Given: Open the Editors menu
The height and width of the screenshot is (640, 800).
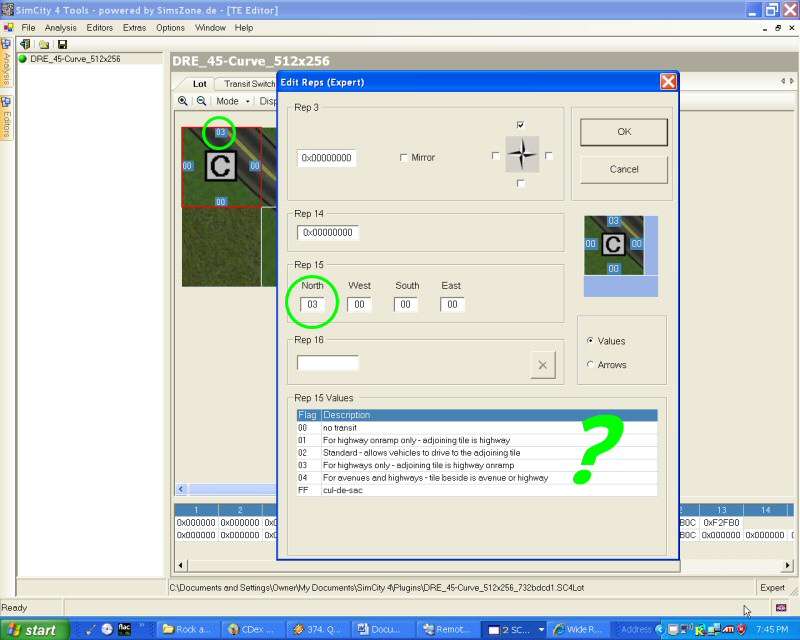Looking at the screenshot, I should 99,28.
